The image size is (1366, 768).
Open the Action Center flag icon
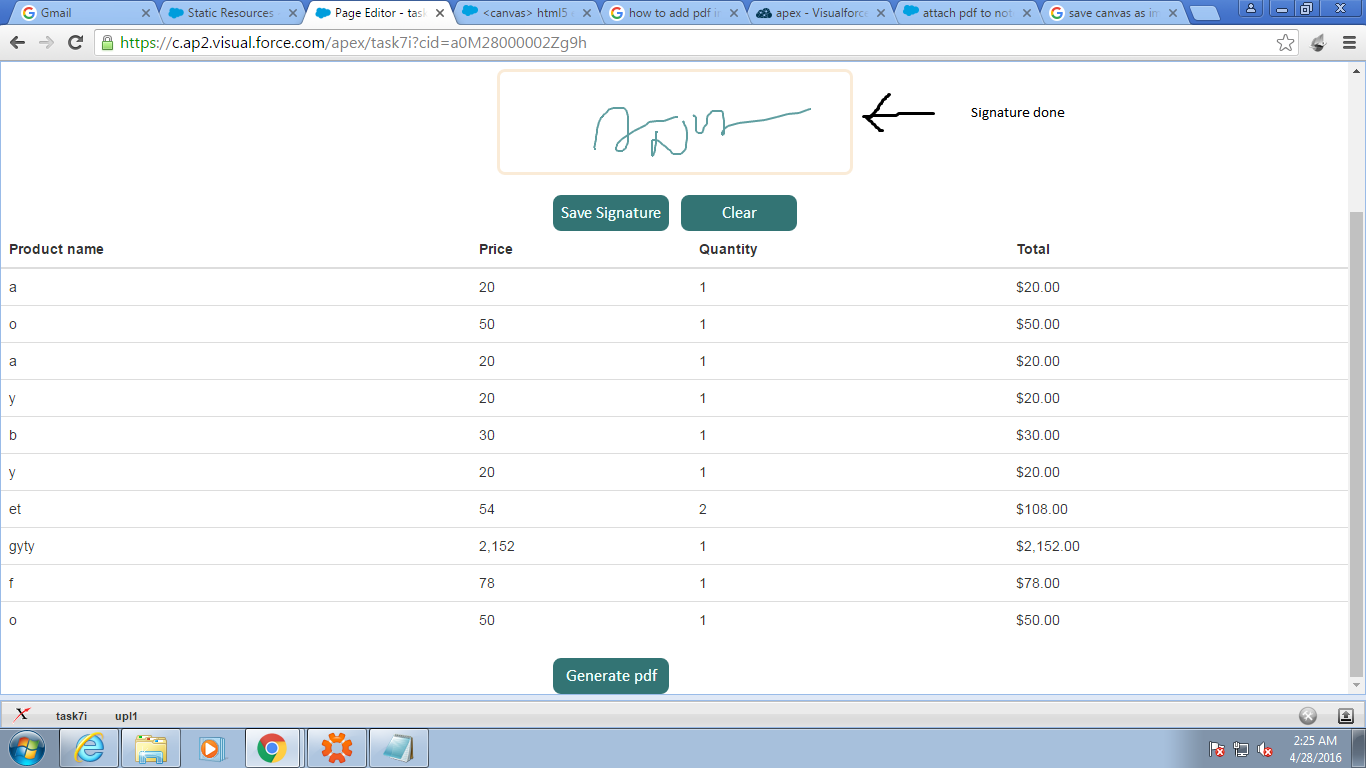1217,749
